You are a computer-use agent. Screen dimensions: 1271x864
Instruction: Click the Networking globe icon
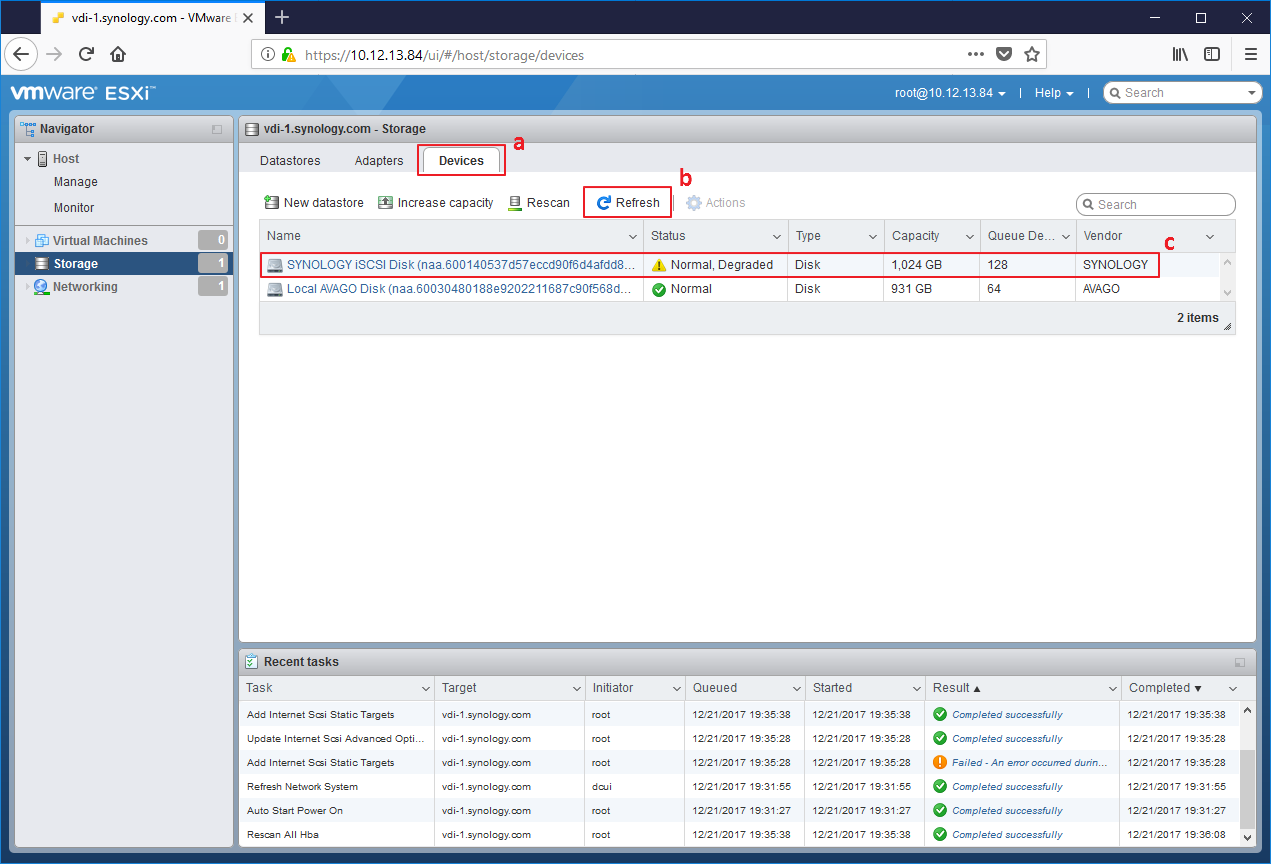click(41, 287)
